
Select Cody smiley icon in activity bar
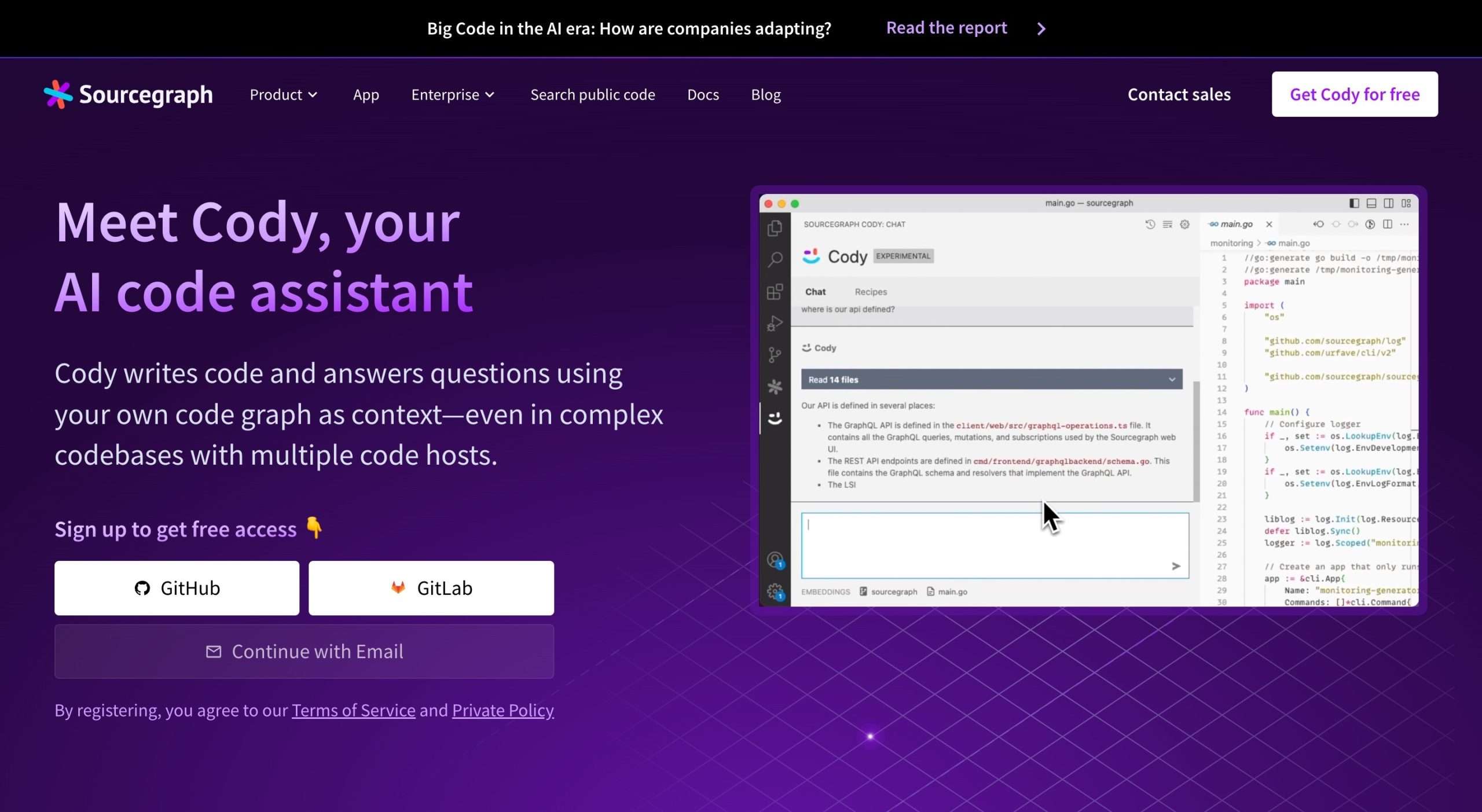775,418
